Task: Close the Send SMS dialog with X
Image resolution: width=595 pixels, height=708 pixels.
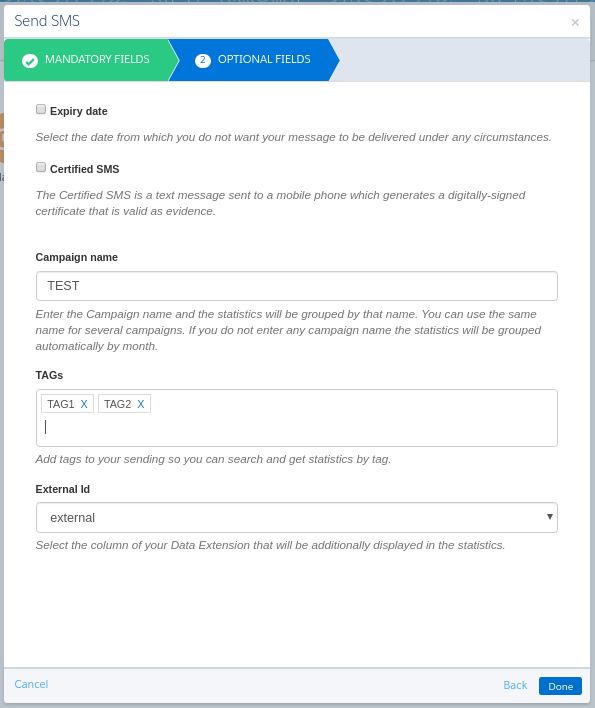Action: [x=575, y=22]
